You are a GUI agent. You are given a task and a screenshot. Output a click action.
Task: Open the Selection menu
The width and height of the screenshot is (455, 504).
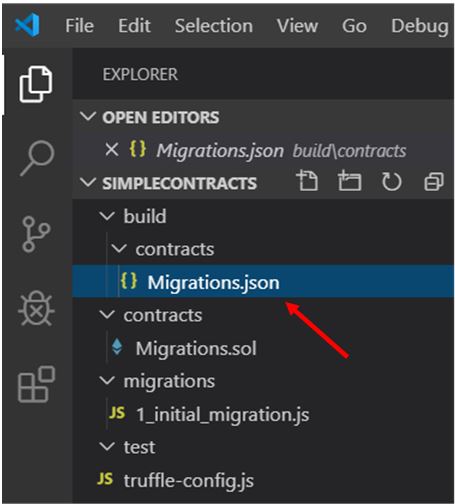point(214,26)
